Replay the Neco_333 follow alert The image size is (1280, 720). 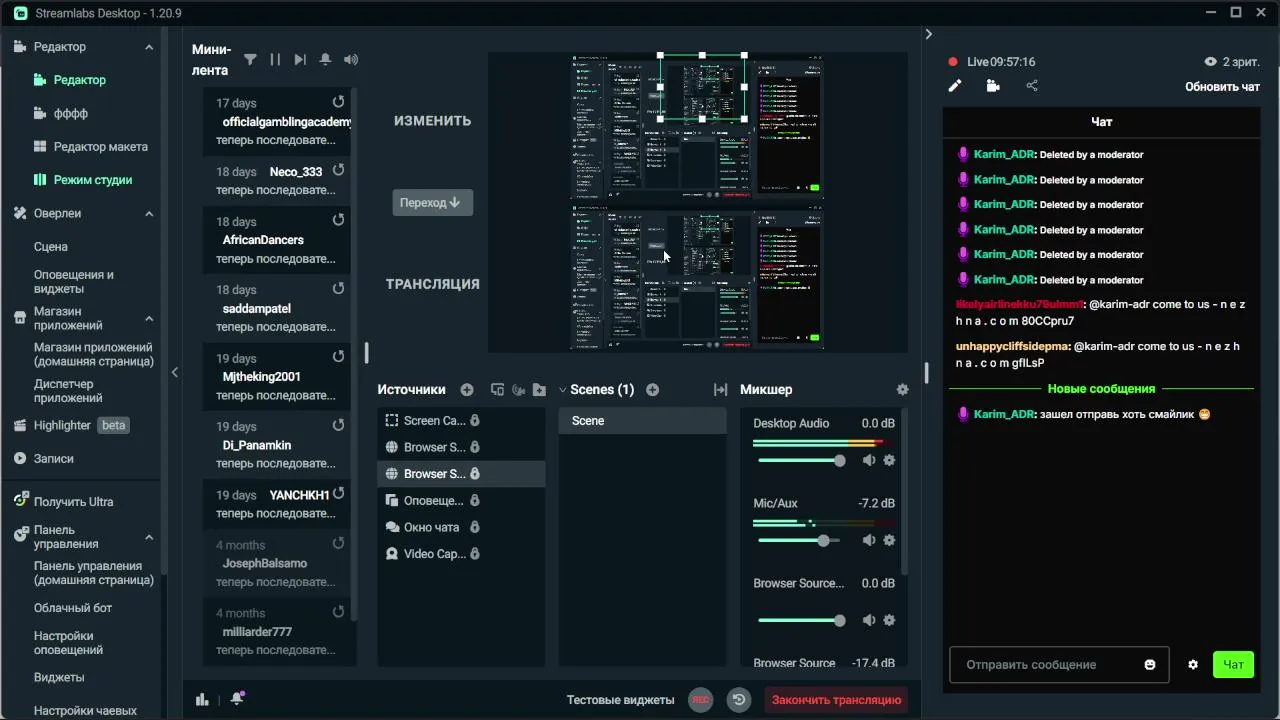point(338,171)
